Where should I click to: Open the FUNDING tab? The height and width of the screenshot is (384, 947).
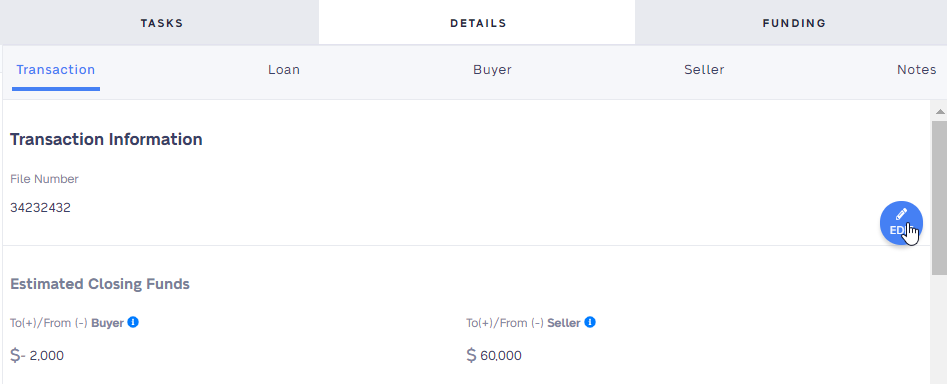(794, 24)
